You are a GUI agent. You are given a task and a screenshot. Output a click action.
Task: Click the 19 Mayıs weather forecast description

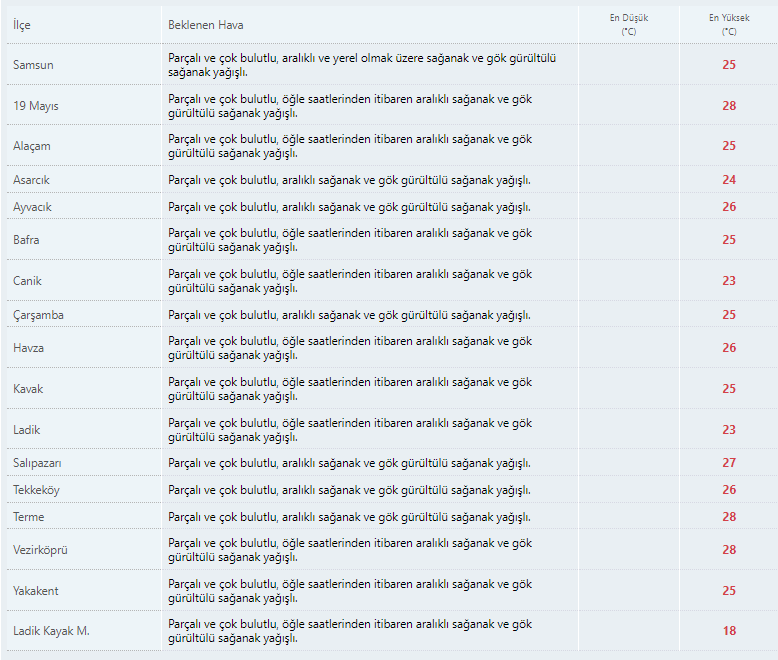click(350, 106)
